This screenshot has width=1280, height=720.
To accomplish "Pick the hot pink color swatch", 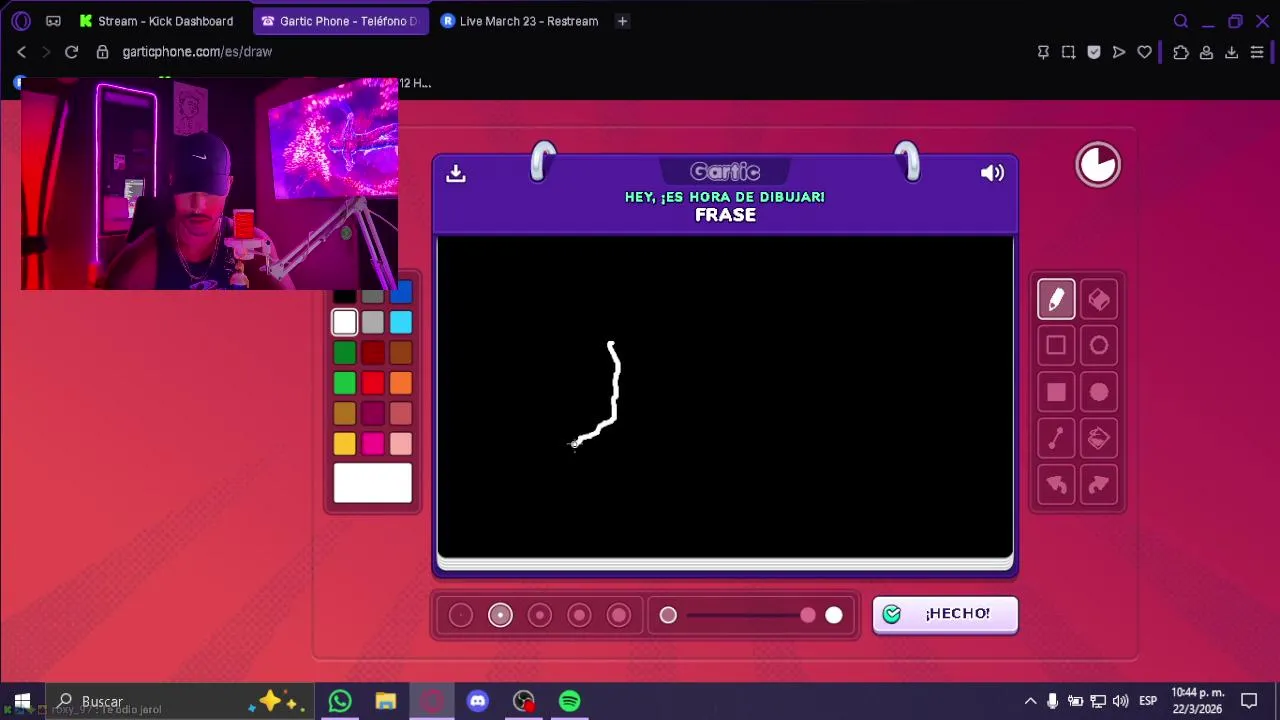I will point(373,443).
